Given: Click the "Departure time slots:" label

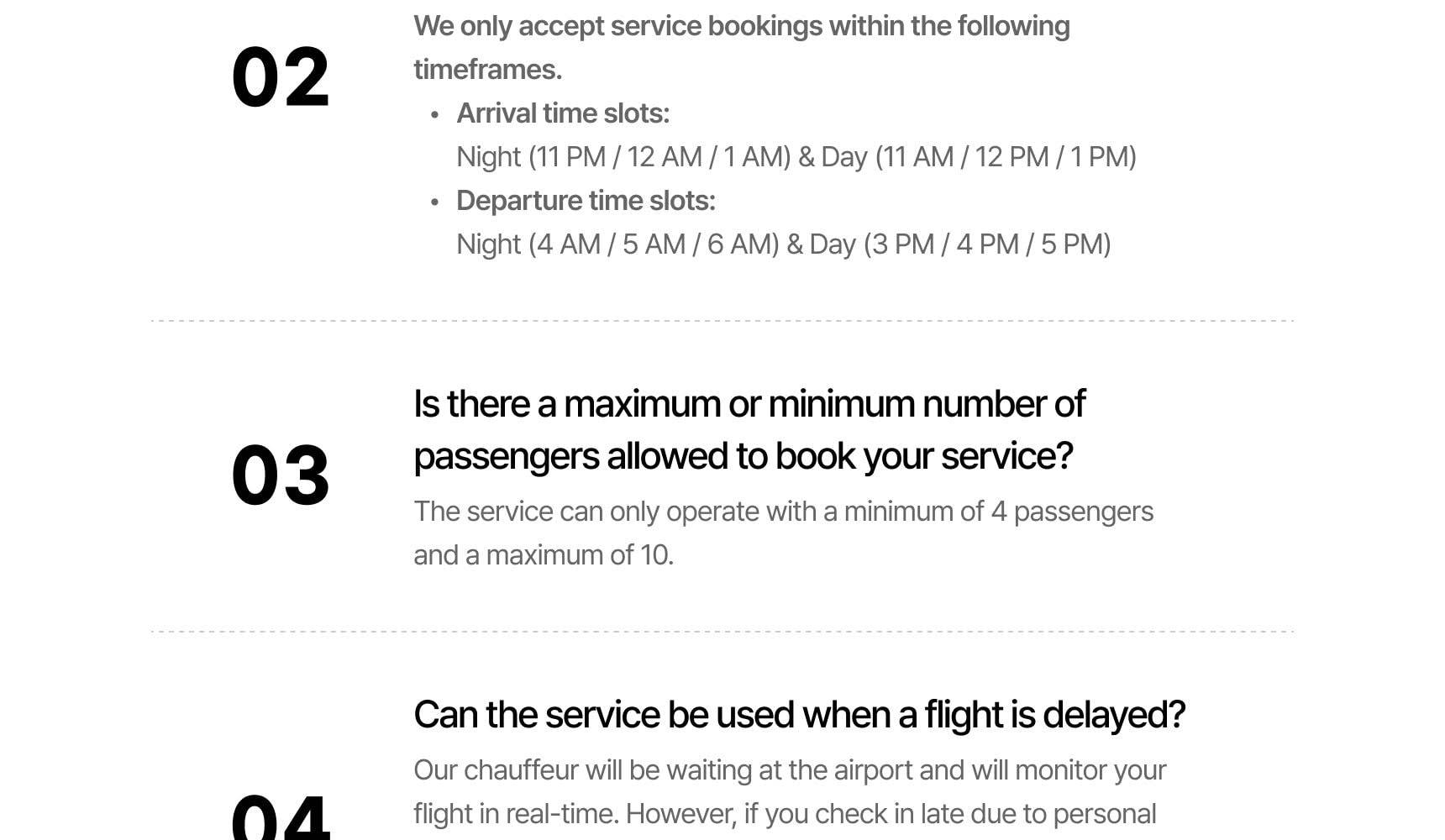Looking at the screenshot, I should pyautogui.click(x=586, y=201).
